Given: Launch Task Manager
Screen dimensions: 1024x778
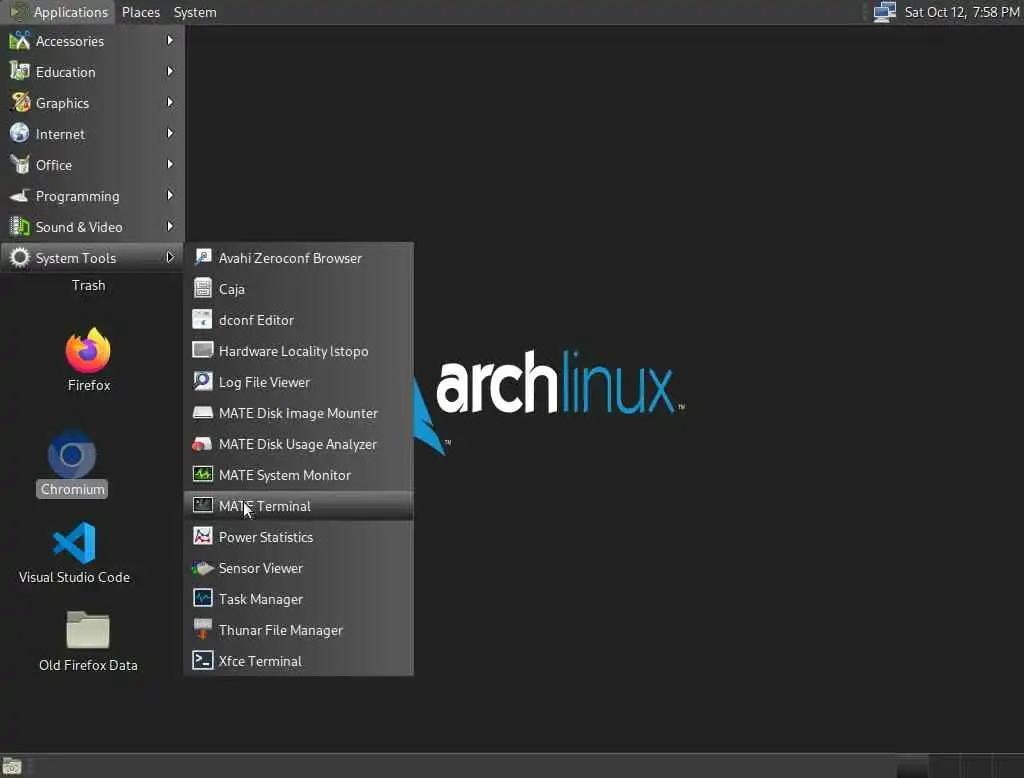Looking at the screenshot, I should click(298, 599).
